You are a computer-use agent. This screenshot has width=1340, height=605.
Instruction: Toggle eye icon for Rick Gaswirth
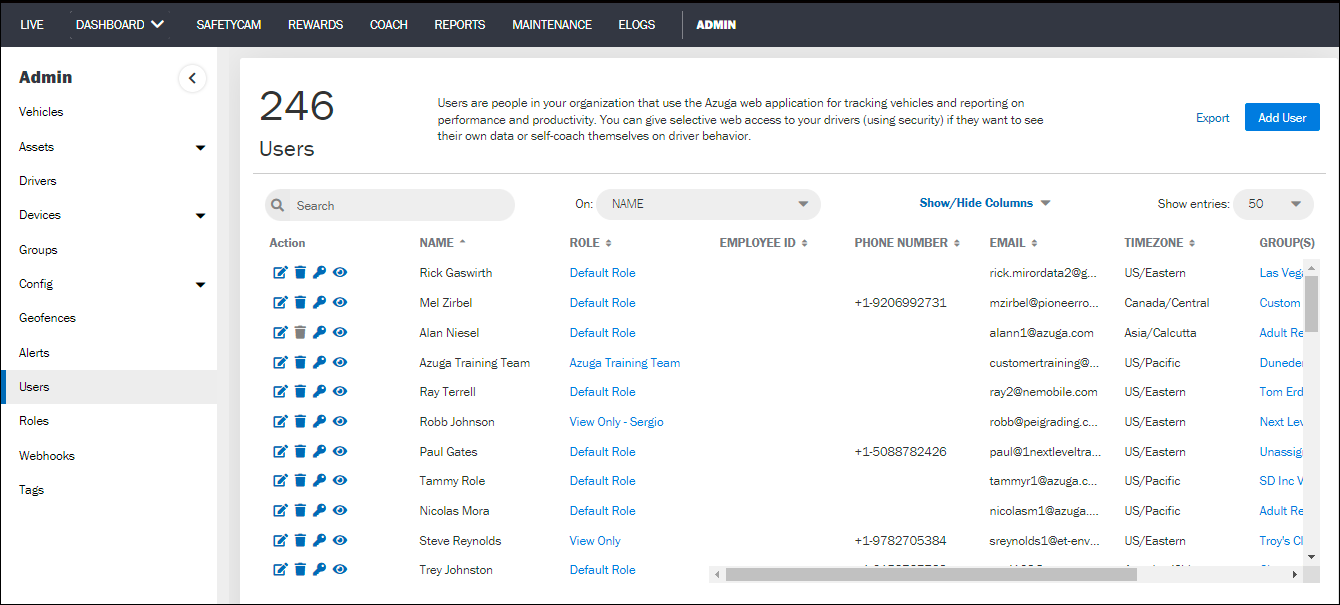tap(340, 273)
